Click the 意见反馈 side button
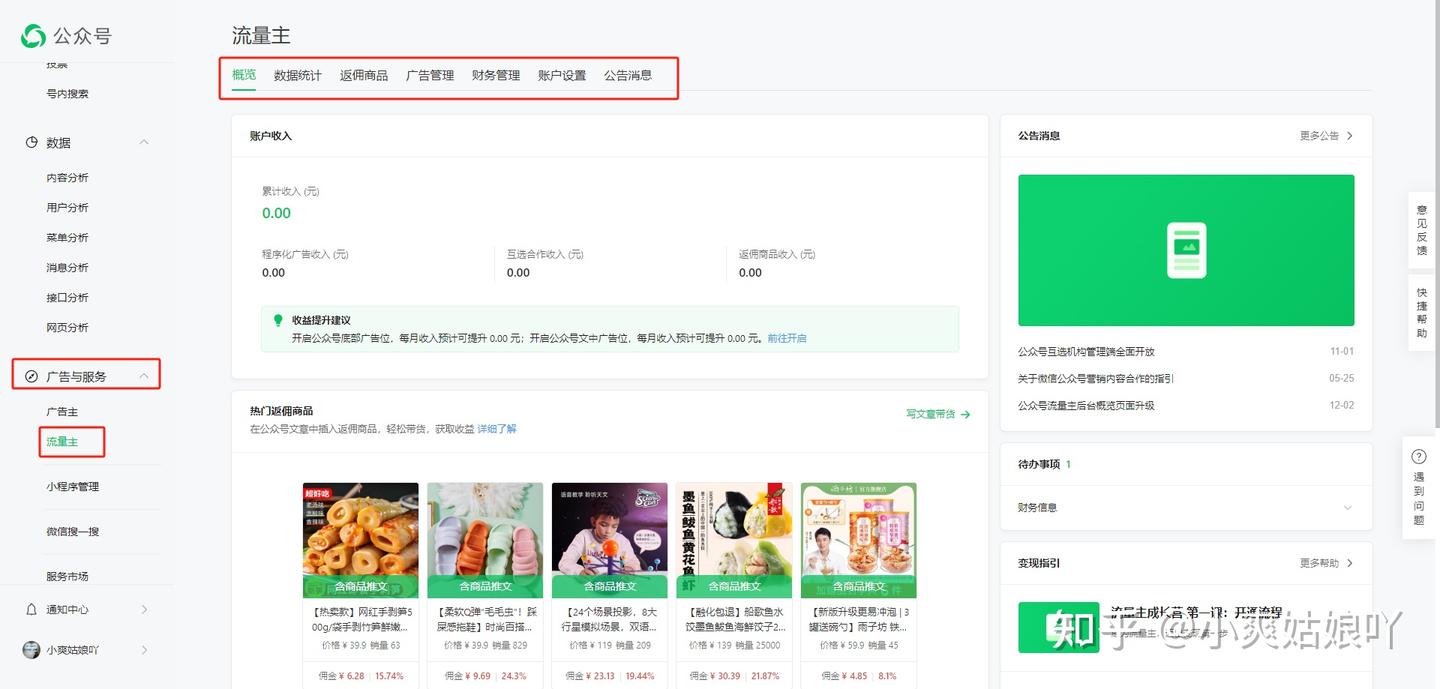Screen dimensions: 1440x689 (1422, 231)
